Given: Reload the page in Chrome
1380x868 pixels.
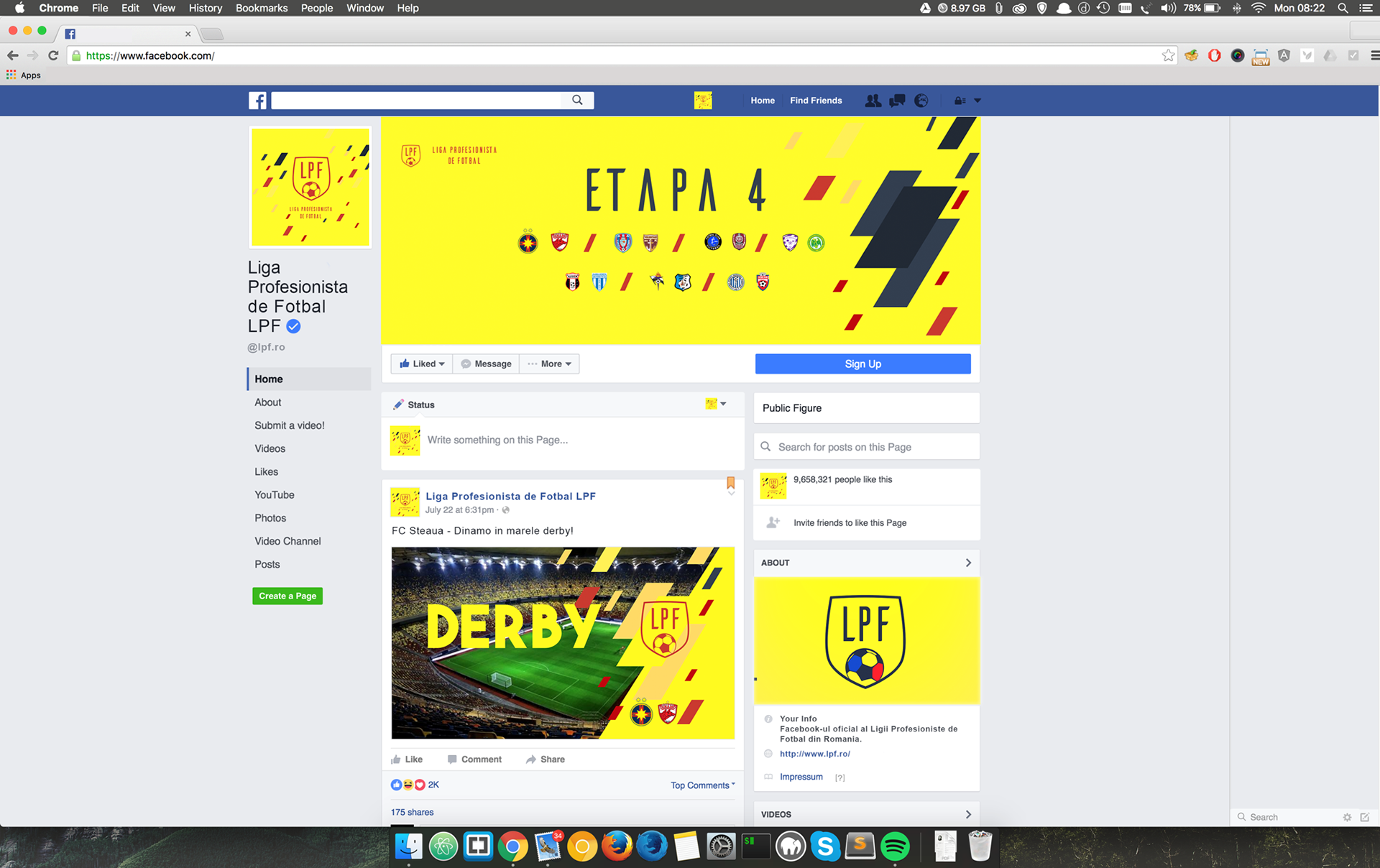Looking at the screenshot, I should (x=53, y=55).
